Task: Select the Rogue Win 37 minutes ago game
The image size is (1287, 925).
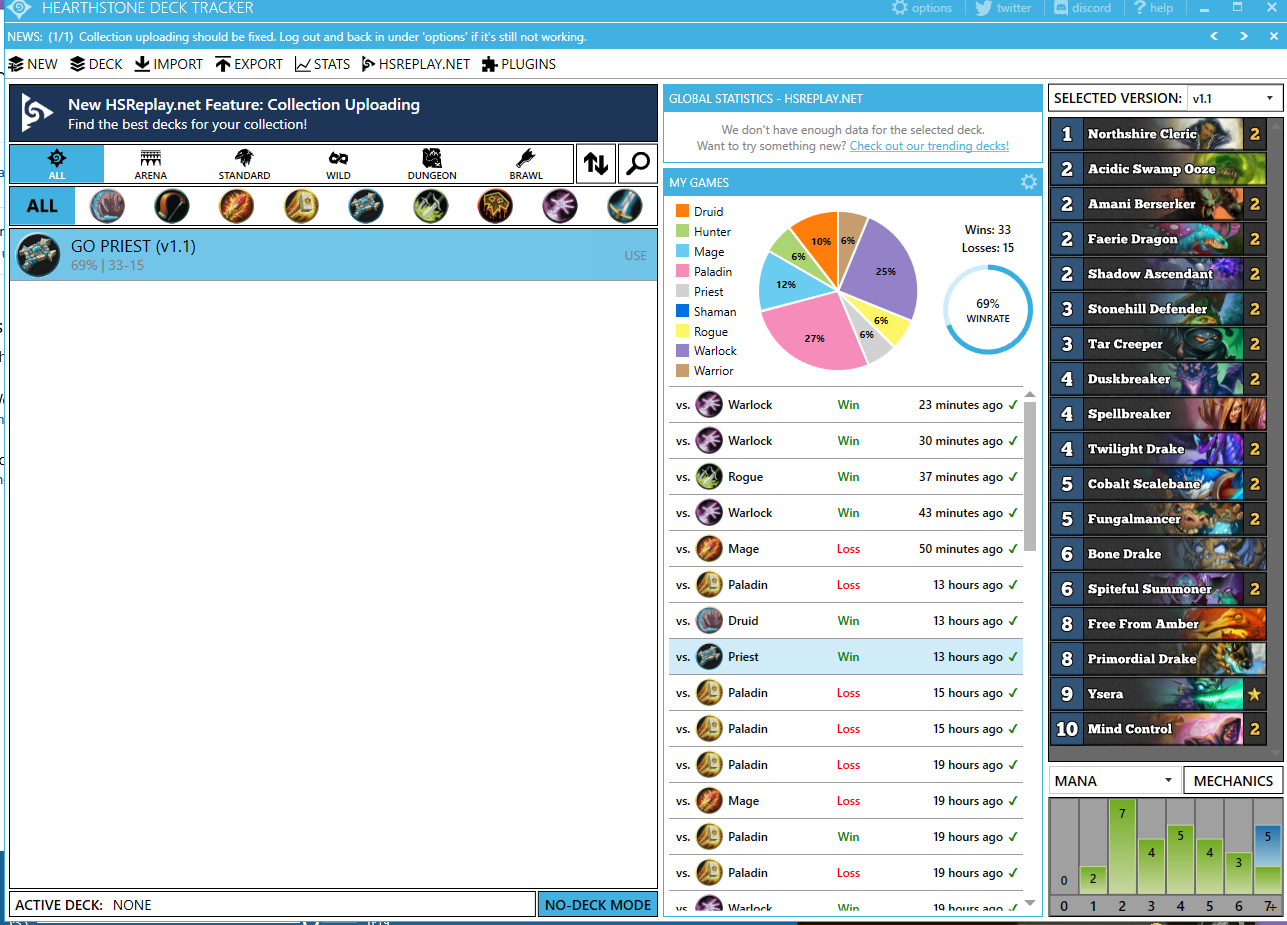Action: point(846,477)
